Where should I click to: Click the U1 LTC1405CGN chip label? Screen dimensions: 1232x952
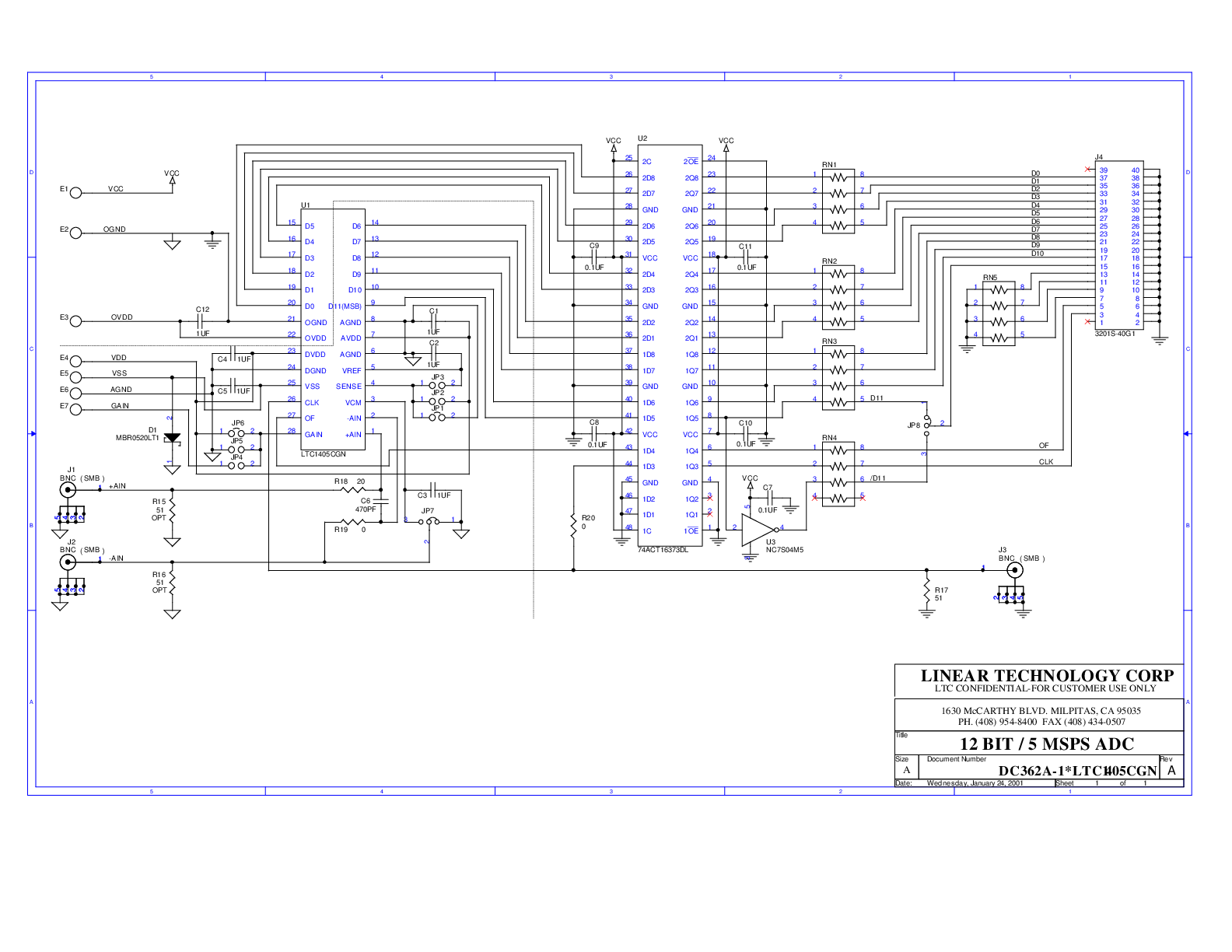click(x=324, y=454)
